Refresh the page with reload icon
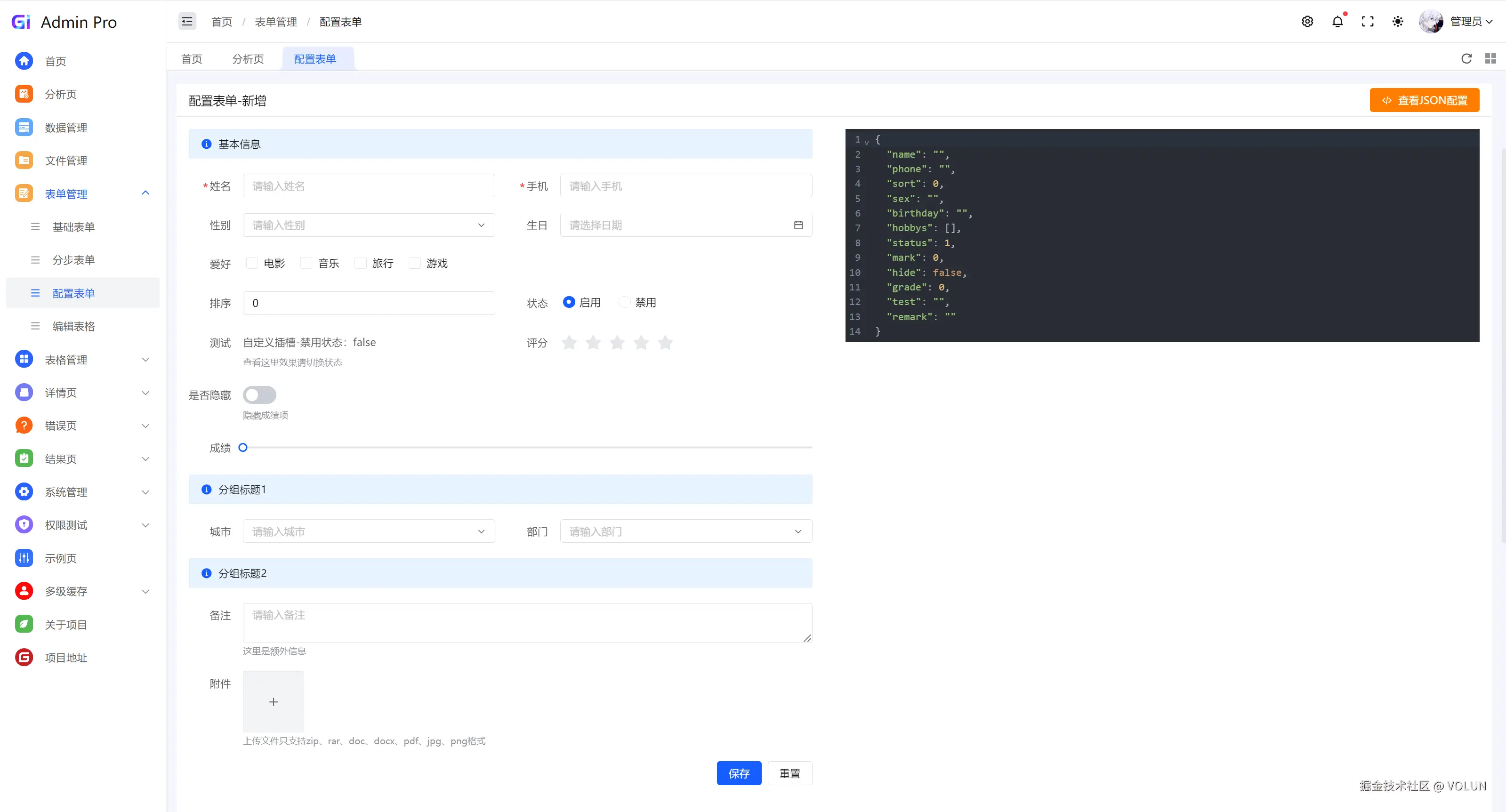Image resolution: width=1506 pixels, height=812 pixels. point(1466,58)
